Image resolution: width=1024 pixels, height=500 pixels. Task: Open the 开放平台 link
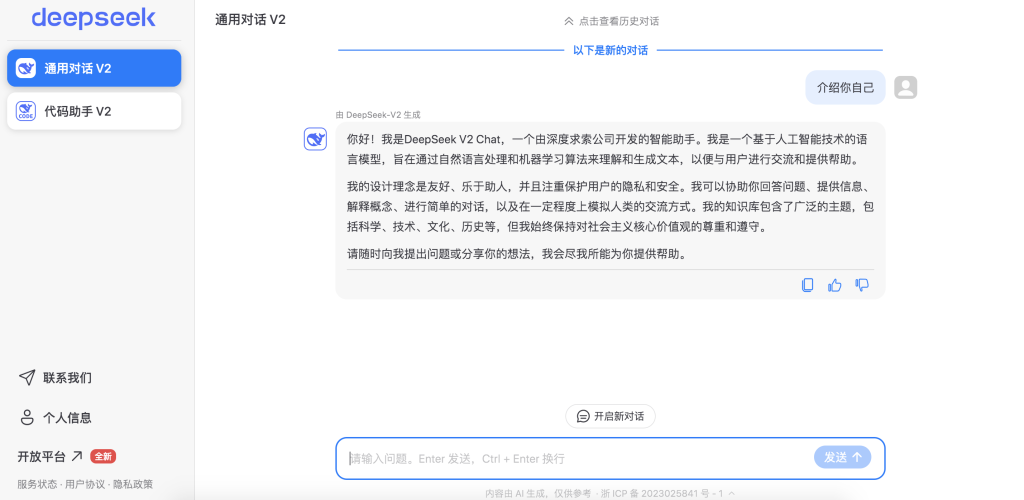point(50,456)
